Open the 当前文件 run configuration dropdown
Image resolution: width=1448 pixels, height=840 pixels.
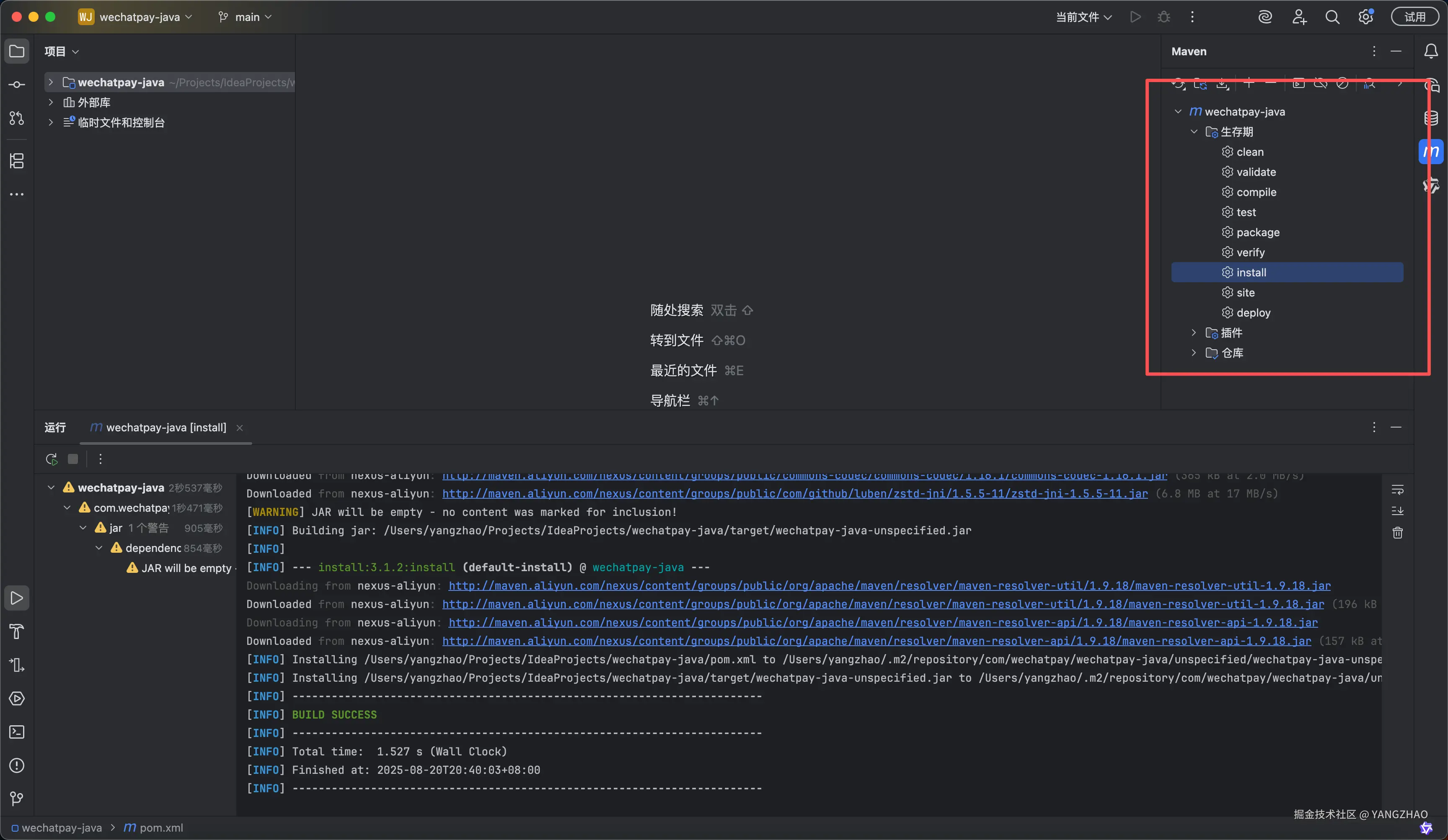point(1084,17)
